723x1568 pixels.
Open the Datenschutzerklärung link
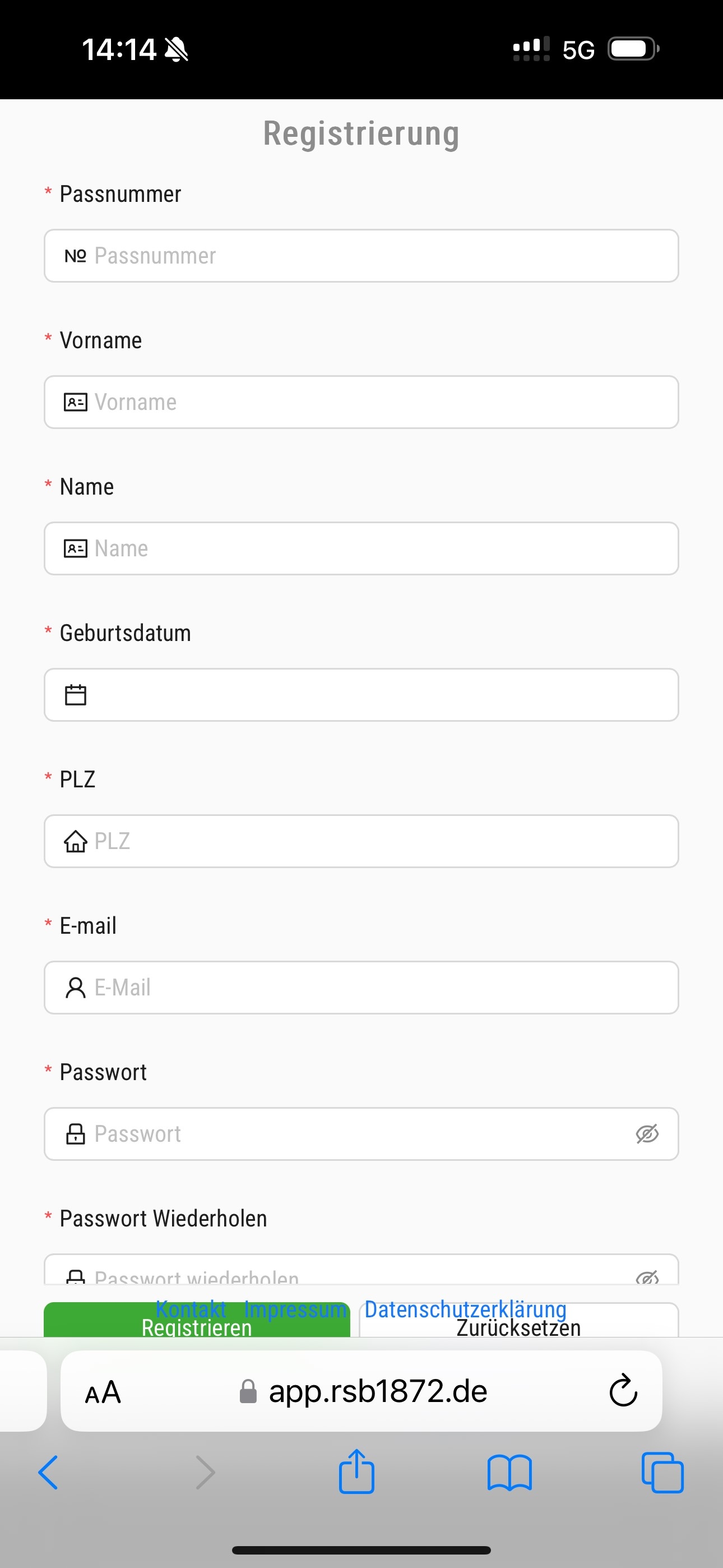tap(466, 1309)
